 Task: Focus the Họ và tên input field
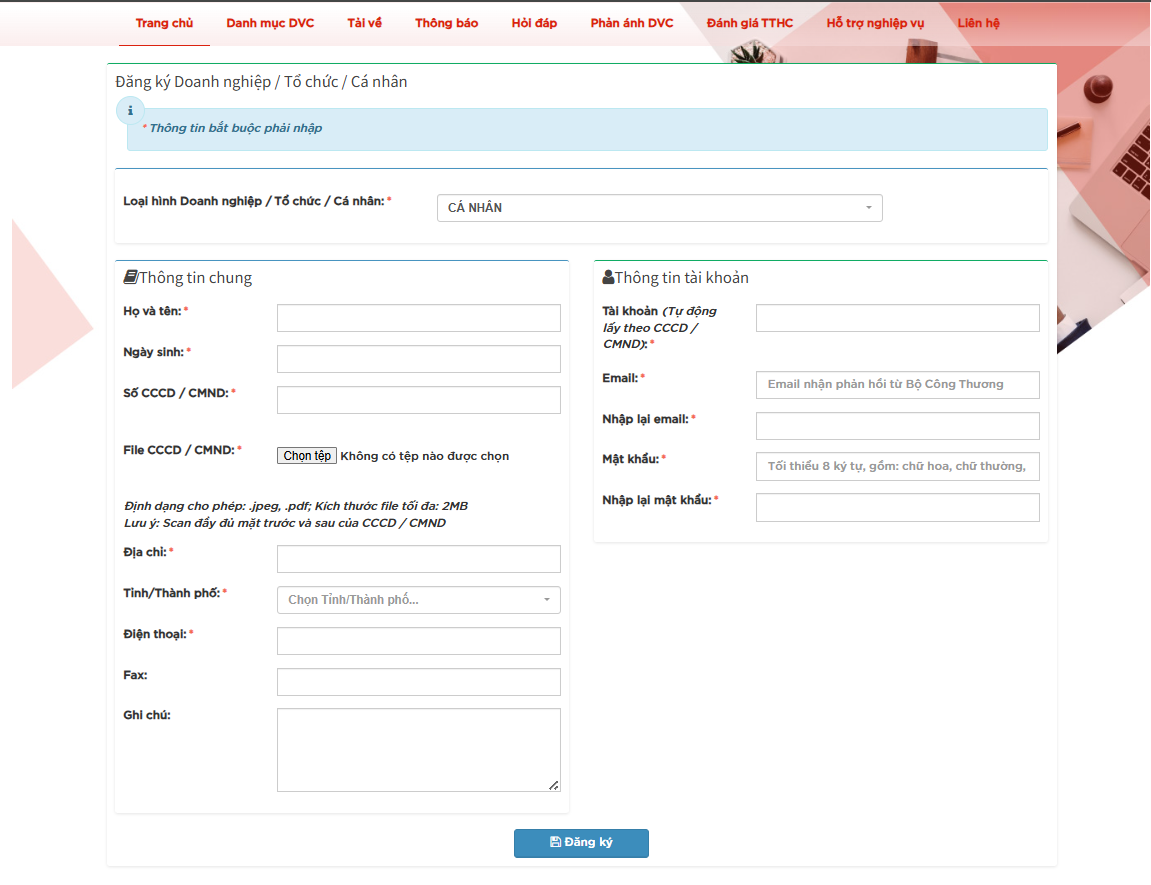pos(418,318)
